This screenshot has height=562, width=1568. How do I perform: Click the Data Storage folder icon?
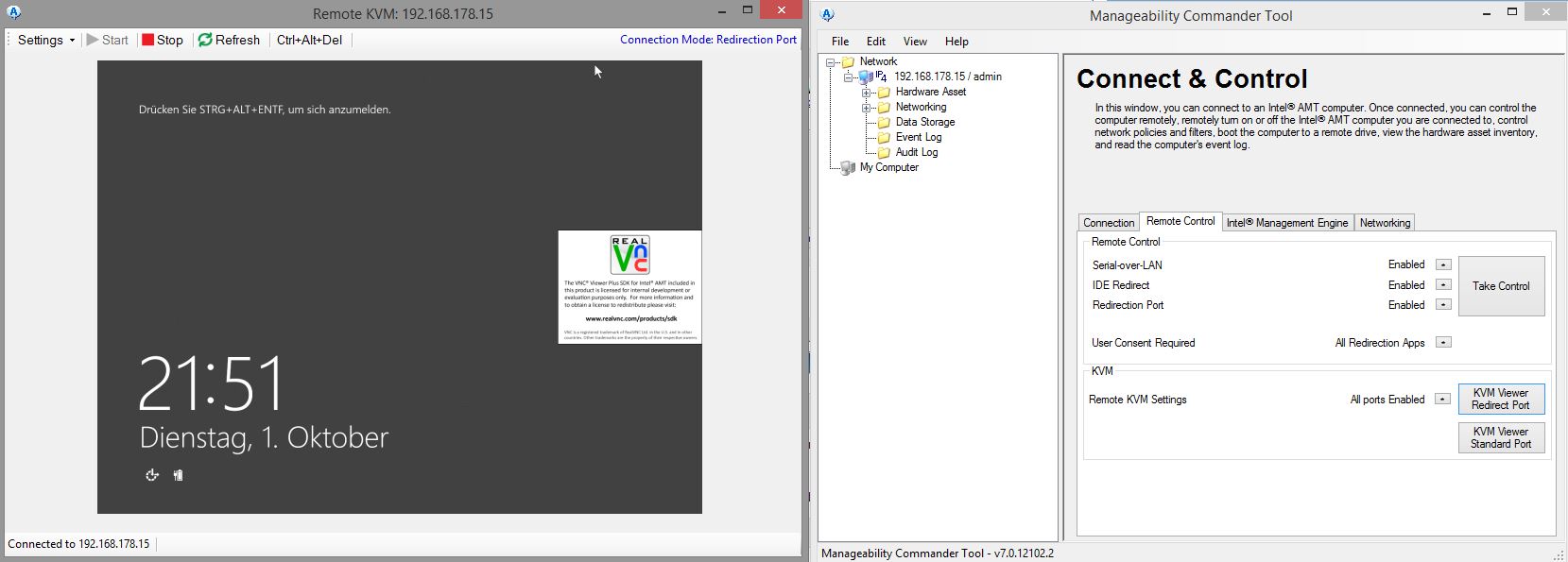(884, 123)
